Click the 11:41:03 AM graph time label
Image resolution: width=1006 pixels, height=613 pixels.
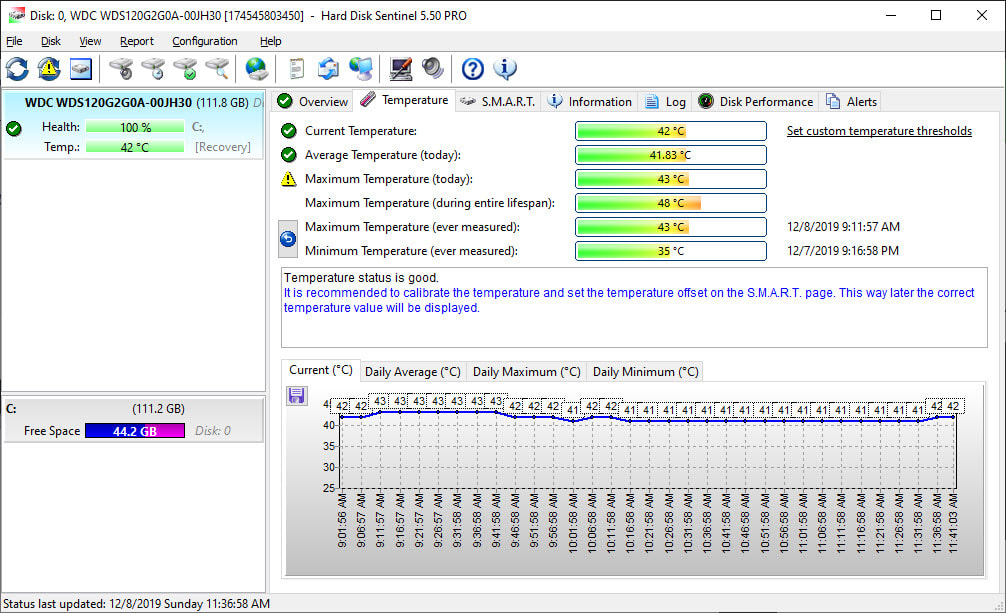[x=953, y=523]
